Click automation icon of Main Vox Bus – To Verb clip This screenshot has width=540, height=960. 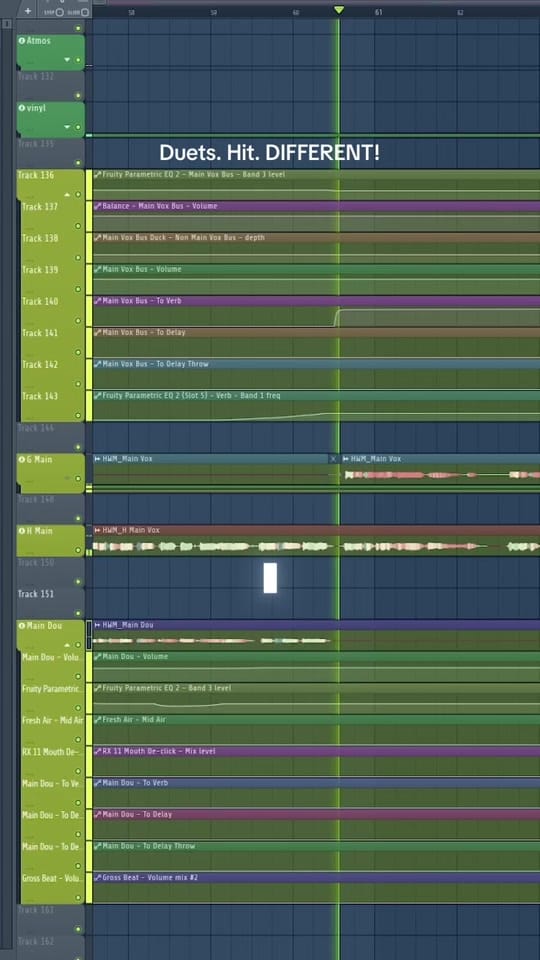97,301
